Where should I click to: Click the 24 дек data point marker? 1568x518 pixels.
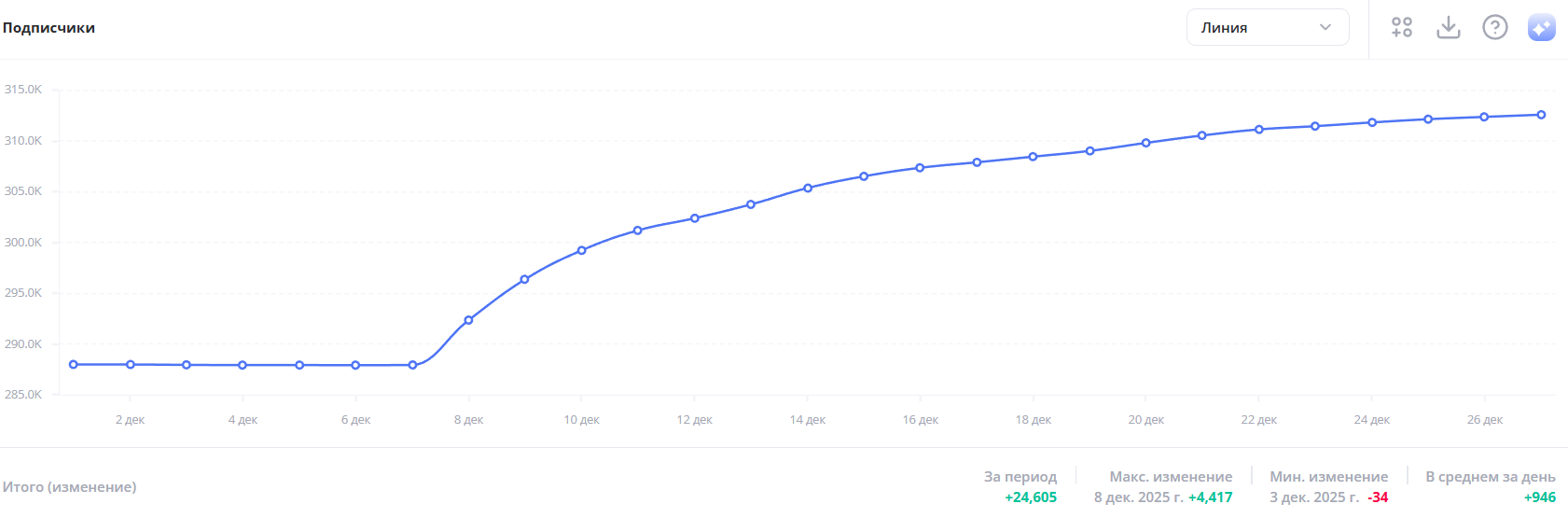point(1372,122)
